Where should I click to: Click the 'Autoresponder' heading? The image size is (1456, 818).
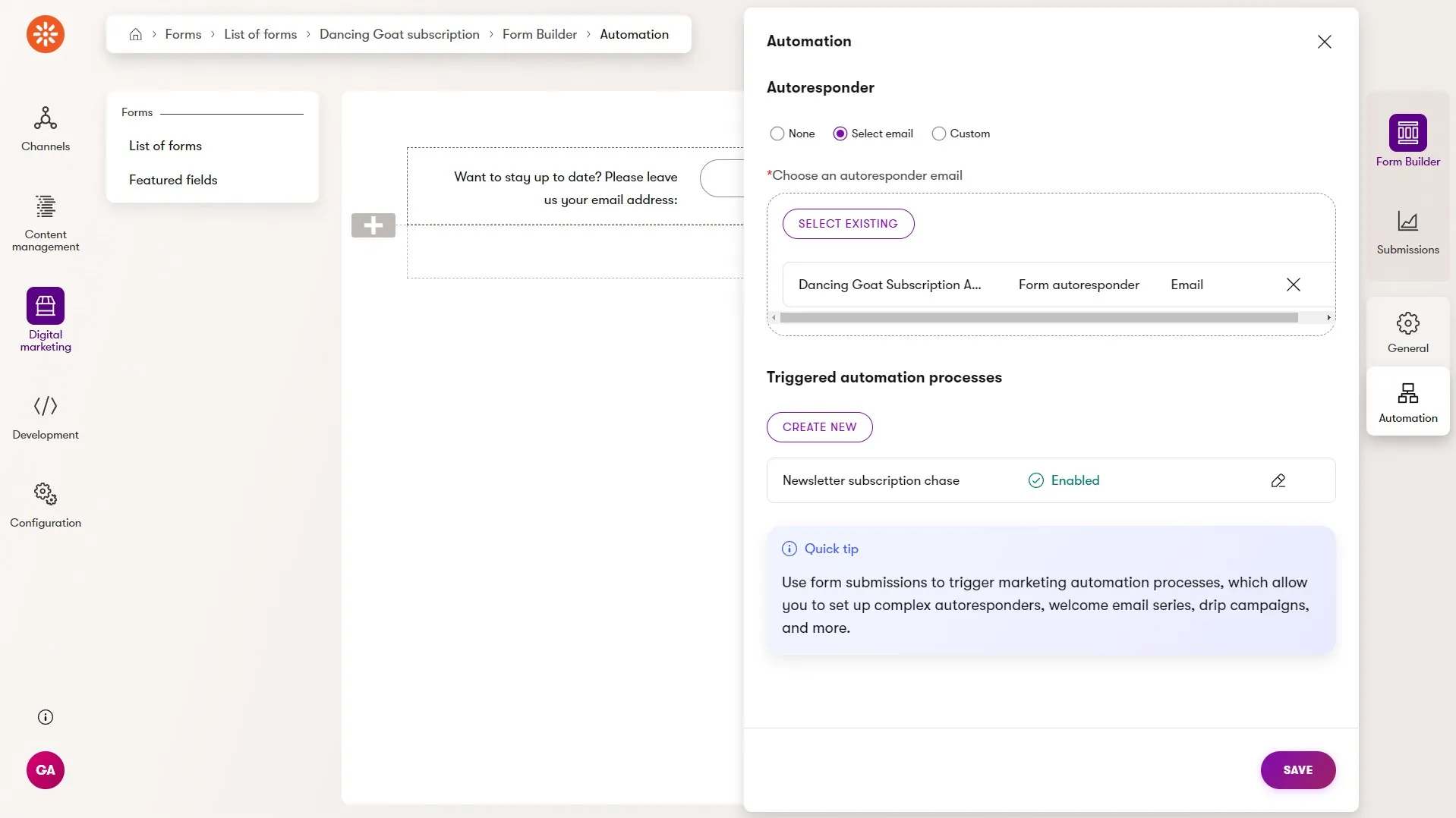(820, 87)
